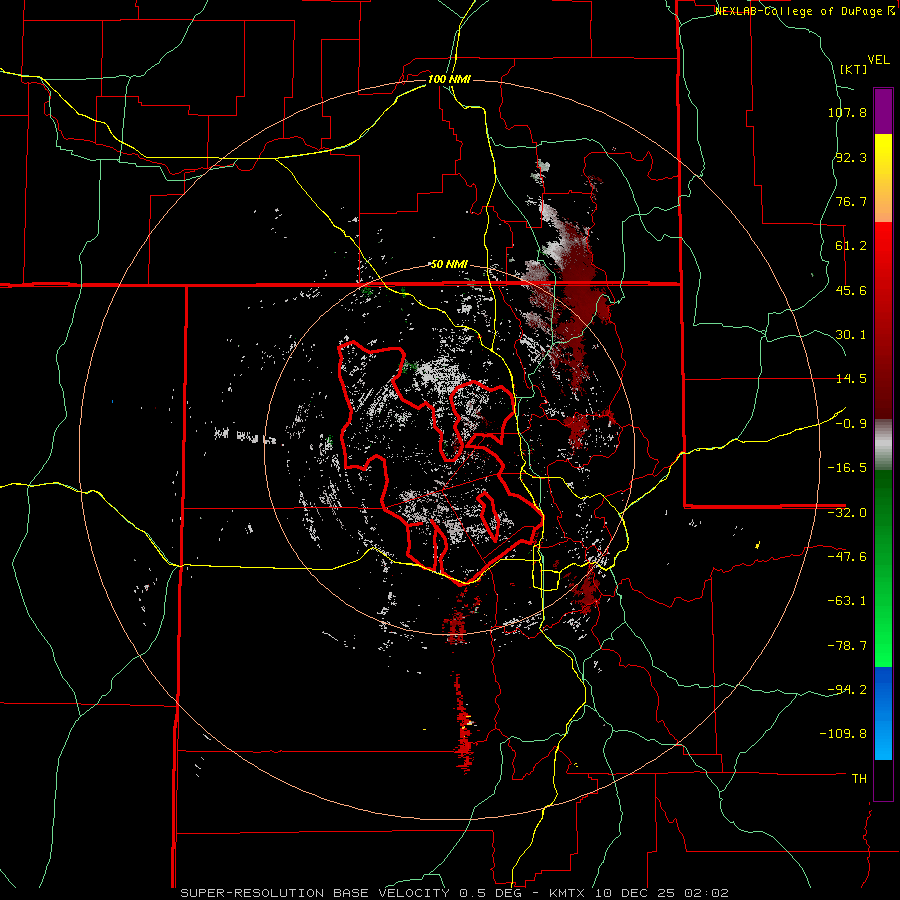The height and width of the screenshot is (900, 900).
Task: Click the -16.5 velocity scale label
Action: coord(847,468)
